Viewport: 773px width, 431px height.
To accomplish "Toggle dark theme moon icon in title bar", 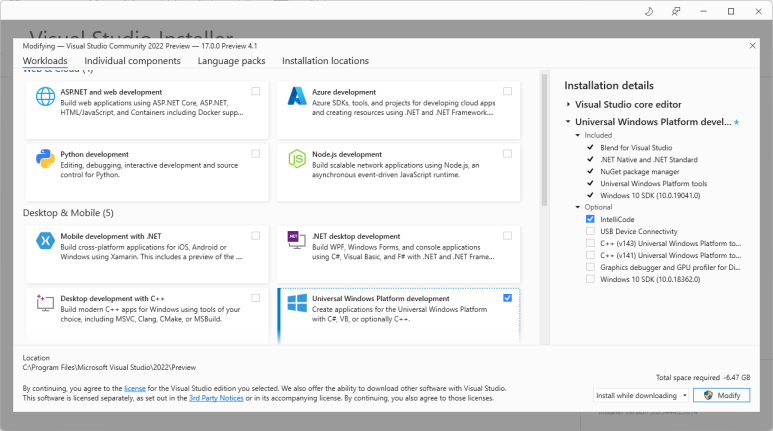I will pos(649,11).
